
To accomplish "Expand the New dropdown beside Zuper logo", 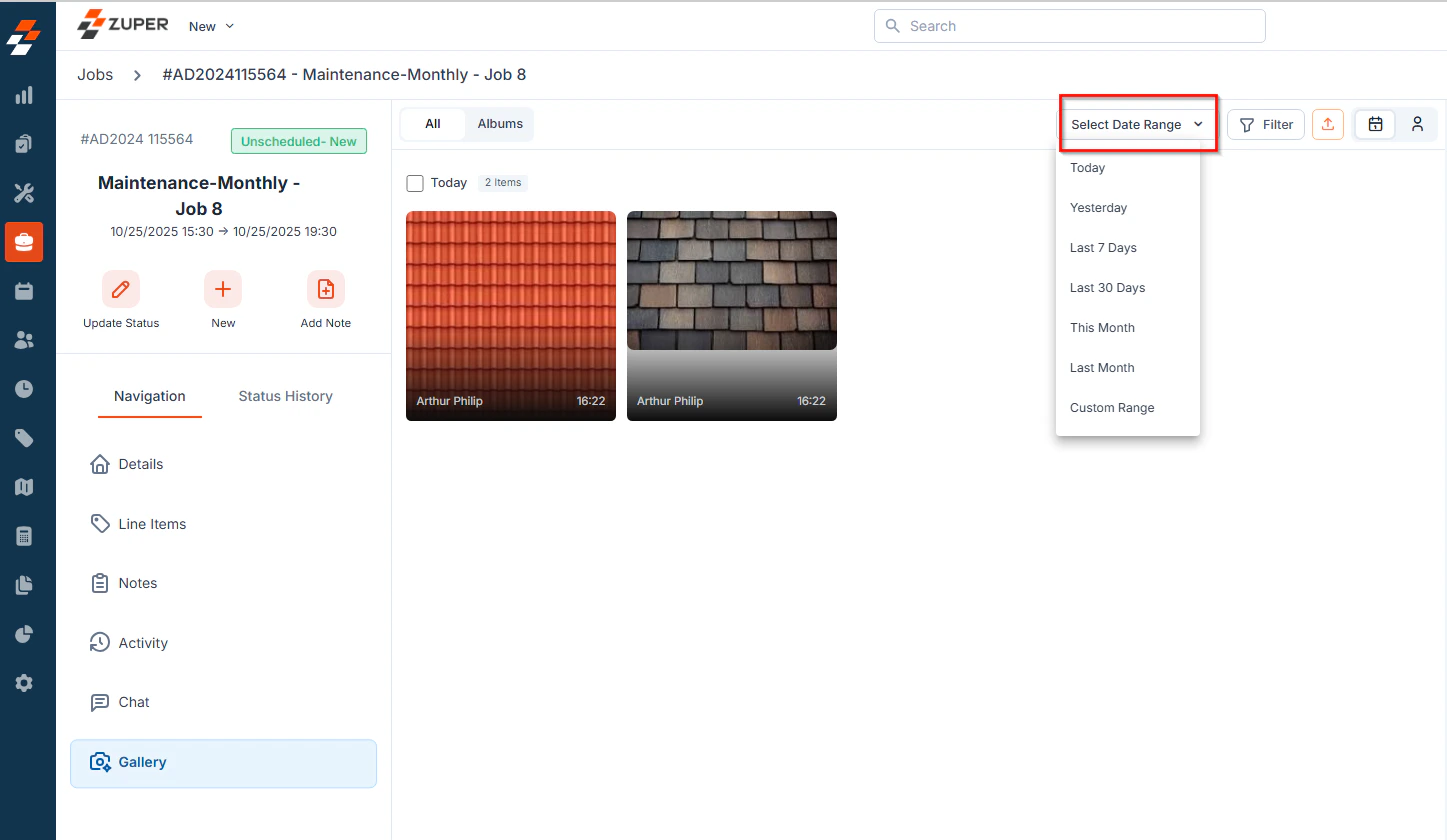I will click(212, 26).
